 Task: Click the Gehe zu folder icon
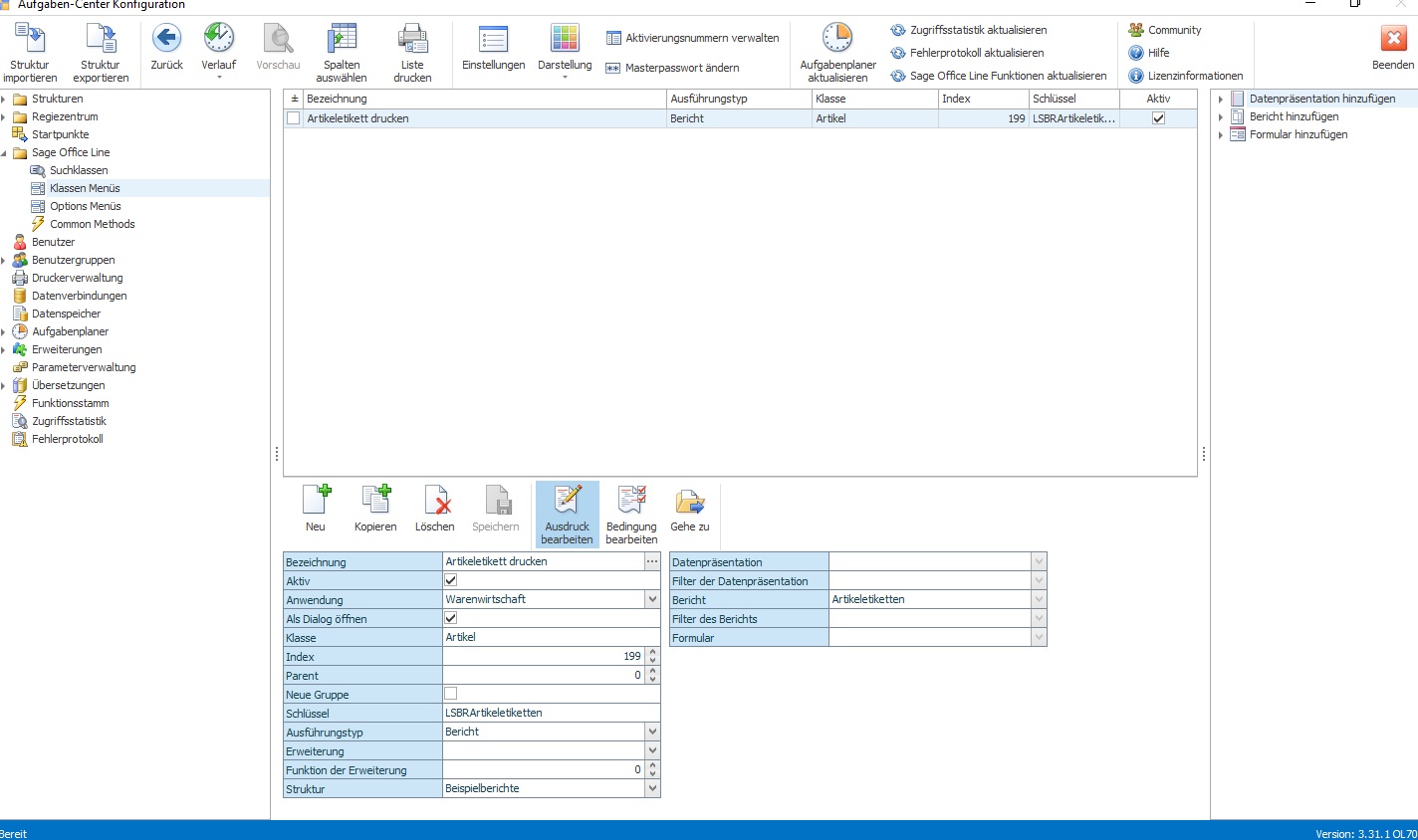(690, 500)
